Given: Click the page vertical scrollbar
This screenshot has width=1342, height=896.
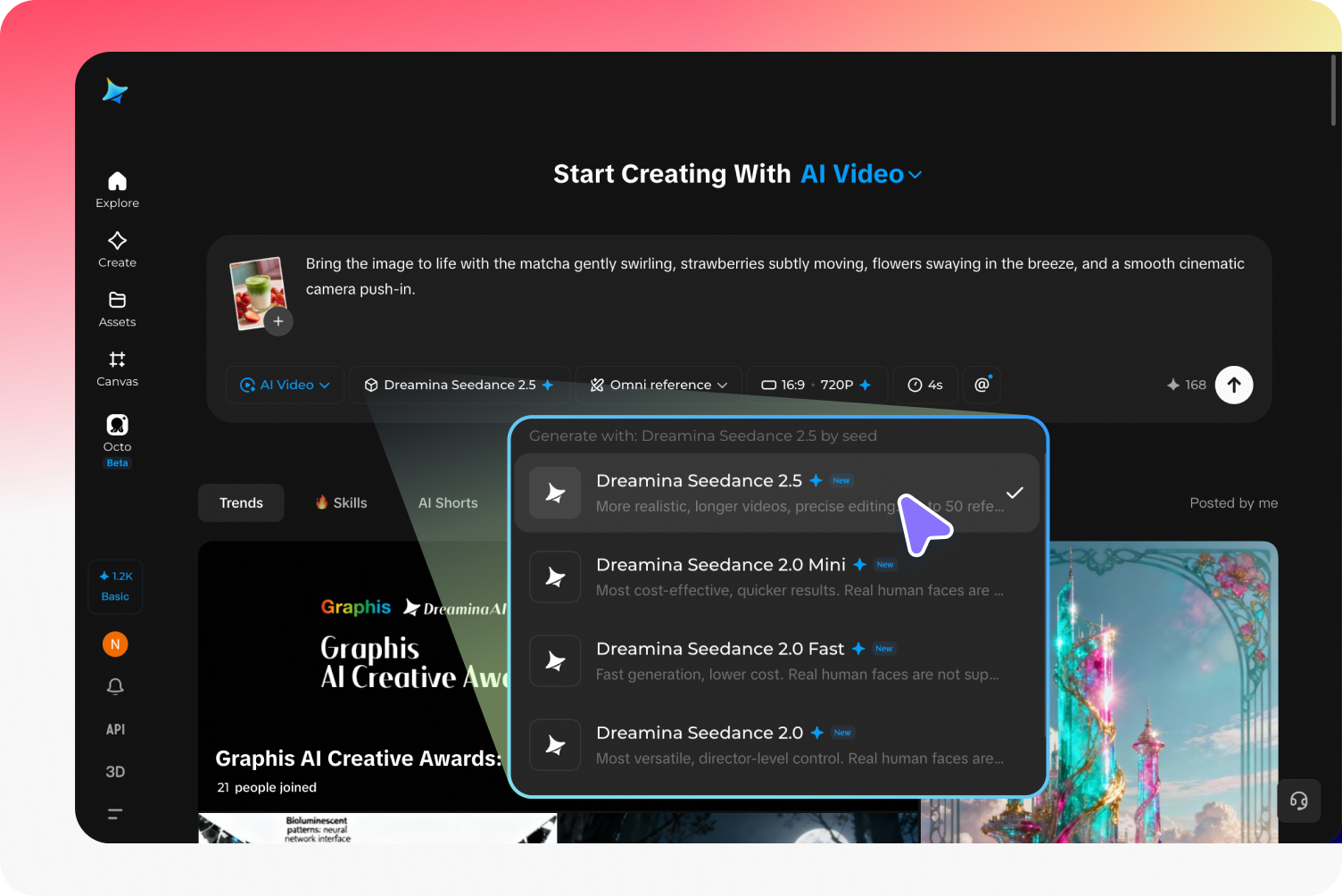Looking at the screenshot, I should [1334, 89].
